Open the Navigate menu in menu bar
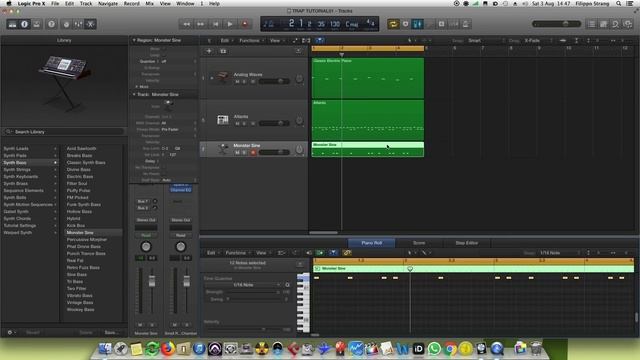This screenshot has width=640, height=360. [108, 3]
